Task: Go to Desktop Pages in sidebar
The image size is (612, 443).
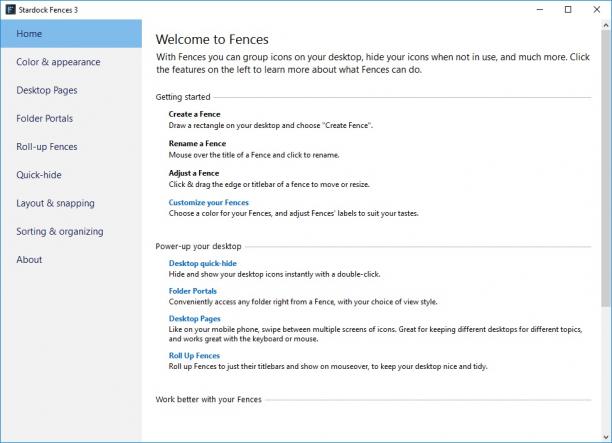Action: pos(71,90)
